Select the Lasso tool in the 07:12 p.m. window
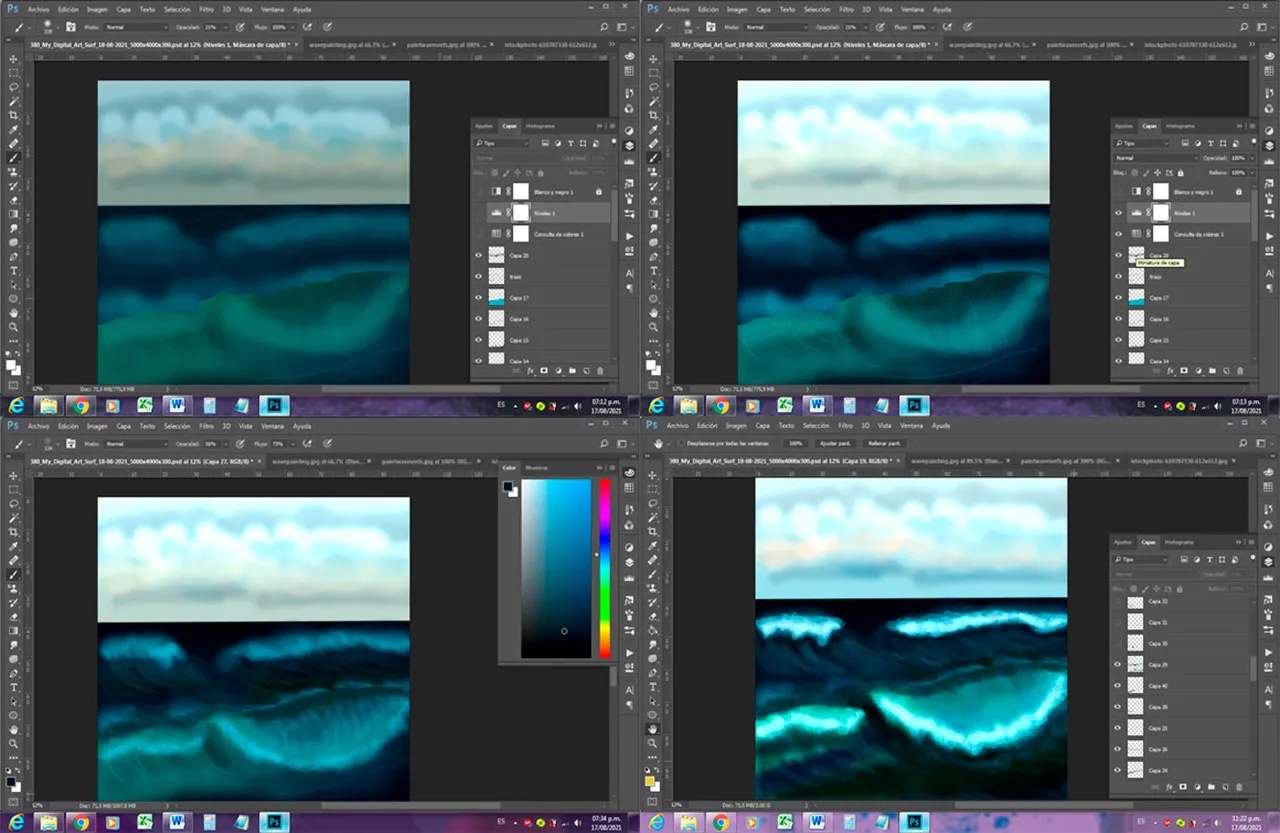The width and height of the screenshot is (1280, 833). pos(14,87)
